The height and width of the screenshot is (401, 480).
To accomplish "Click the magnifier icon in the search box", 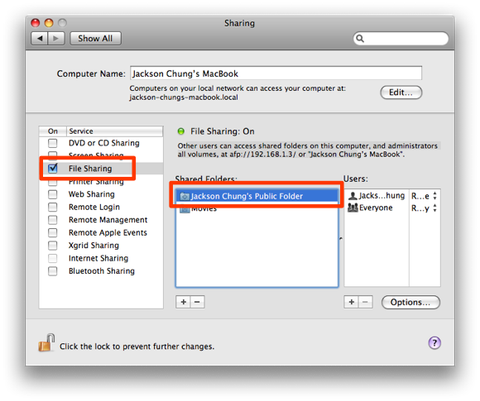I will tap(360, 38).
